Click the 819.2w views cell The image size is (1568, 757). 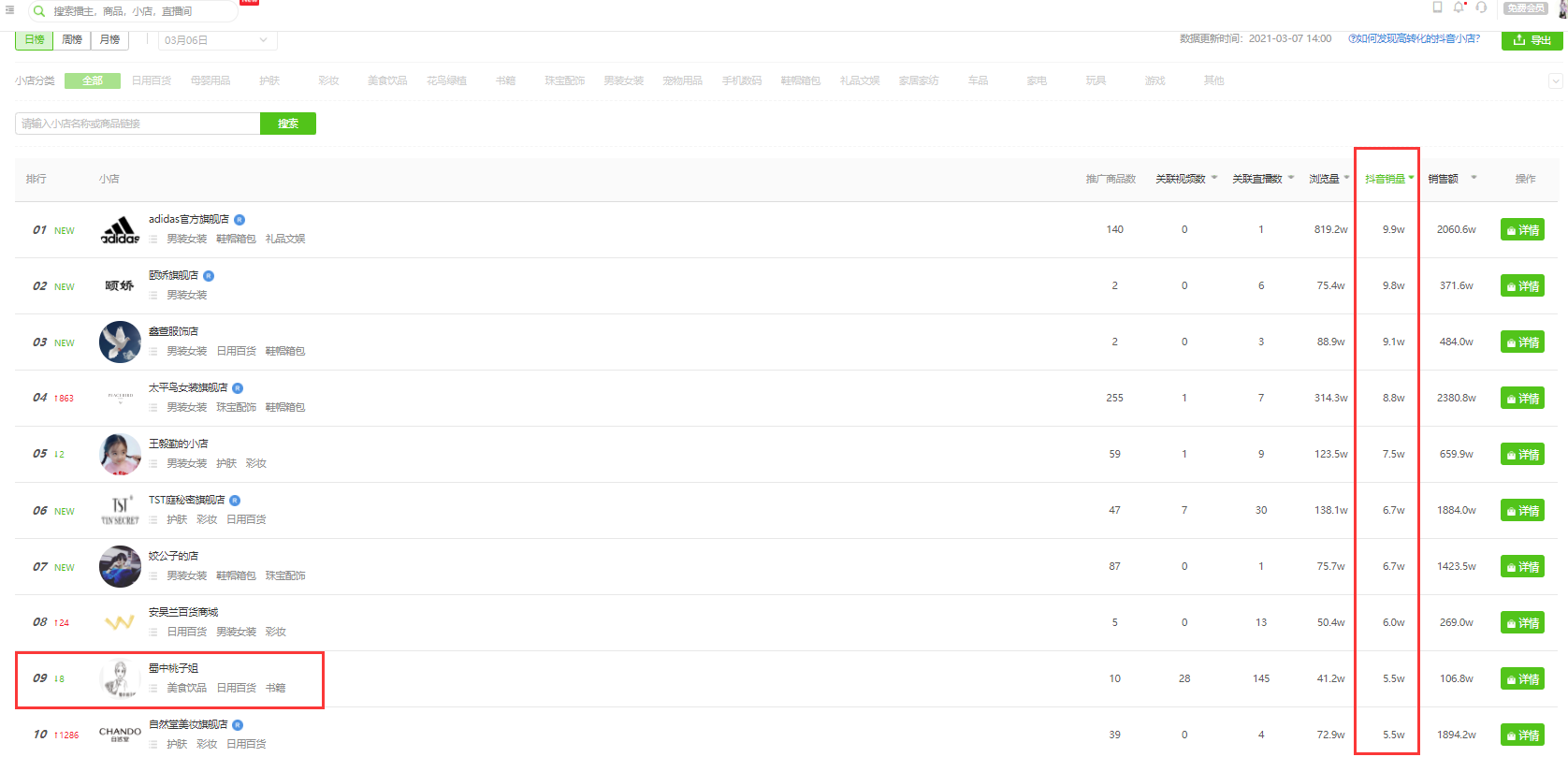tap(1330, 230)
